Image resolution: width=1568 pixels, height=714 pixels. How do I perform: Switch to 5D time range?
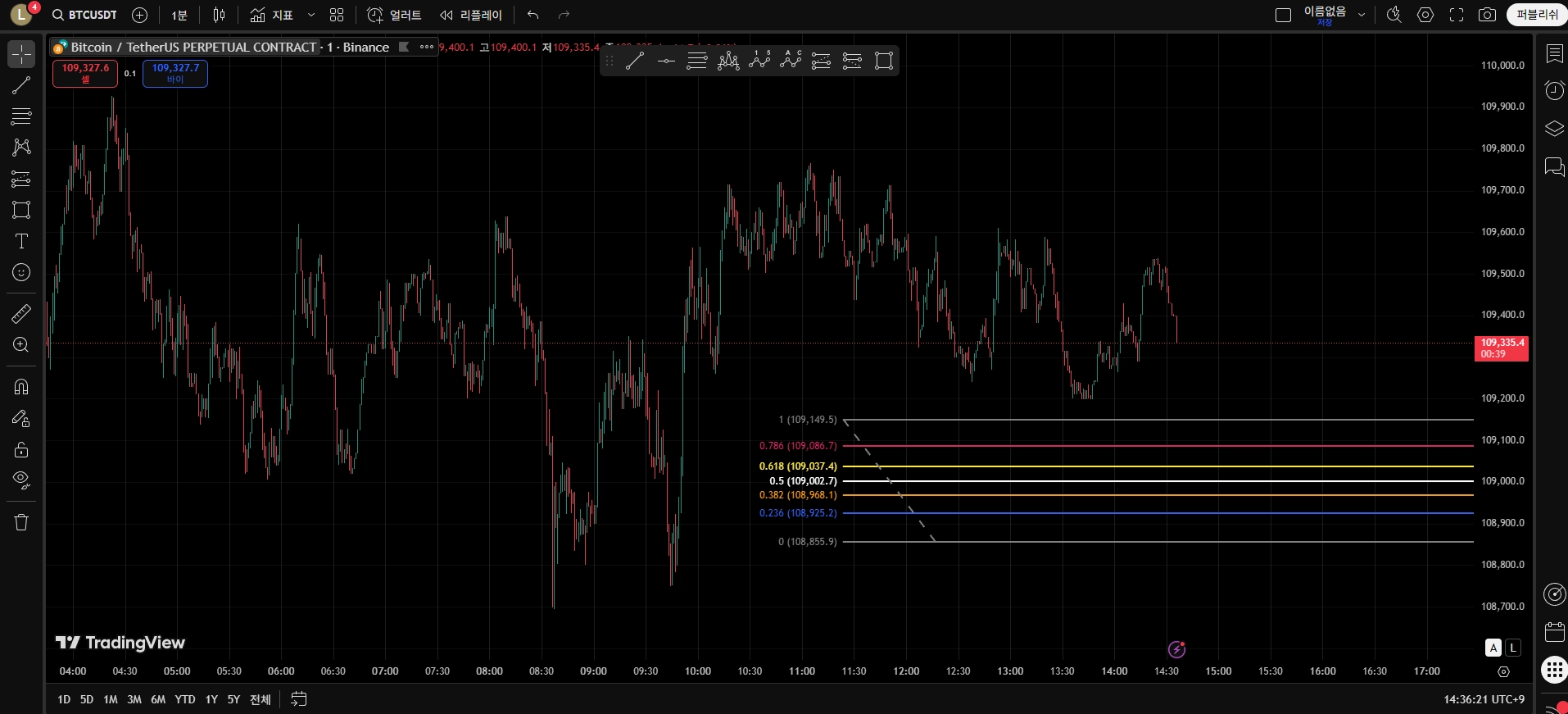[87, 699]
